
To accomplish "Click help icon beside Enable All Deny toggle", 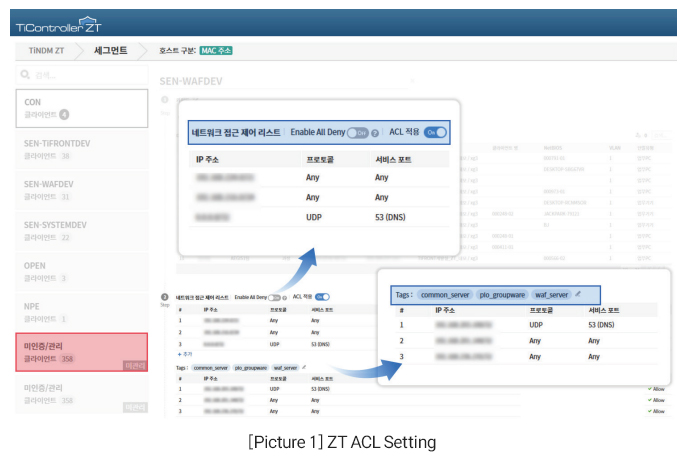I will point(375,132).
